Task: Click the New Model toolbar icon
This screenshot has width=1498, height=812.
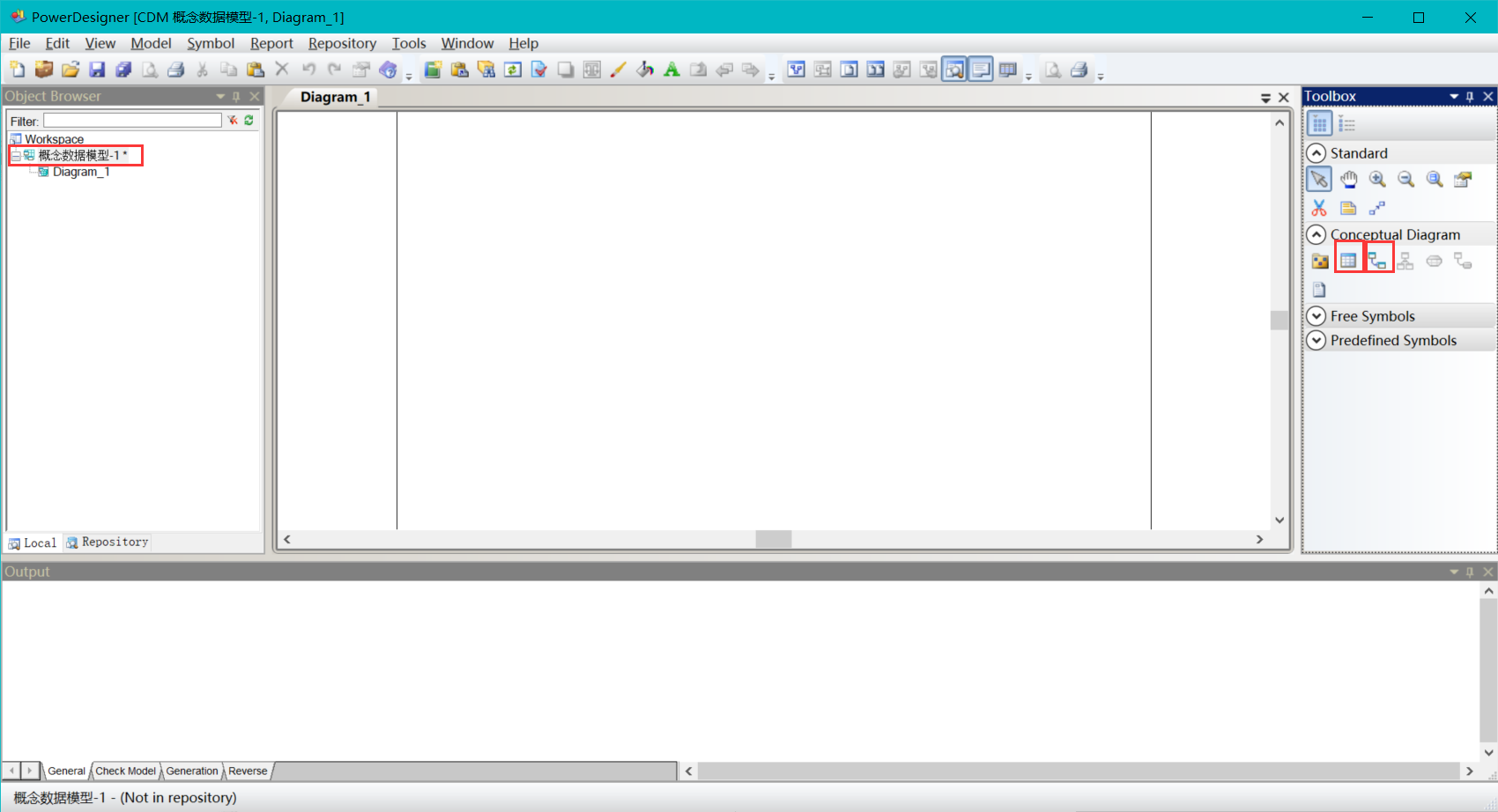Action: (x=18, y=70)
